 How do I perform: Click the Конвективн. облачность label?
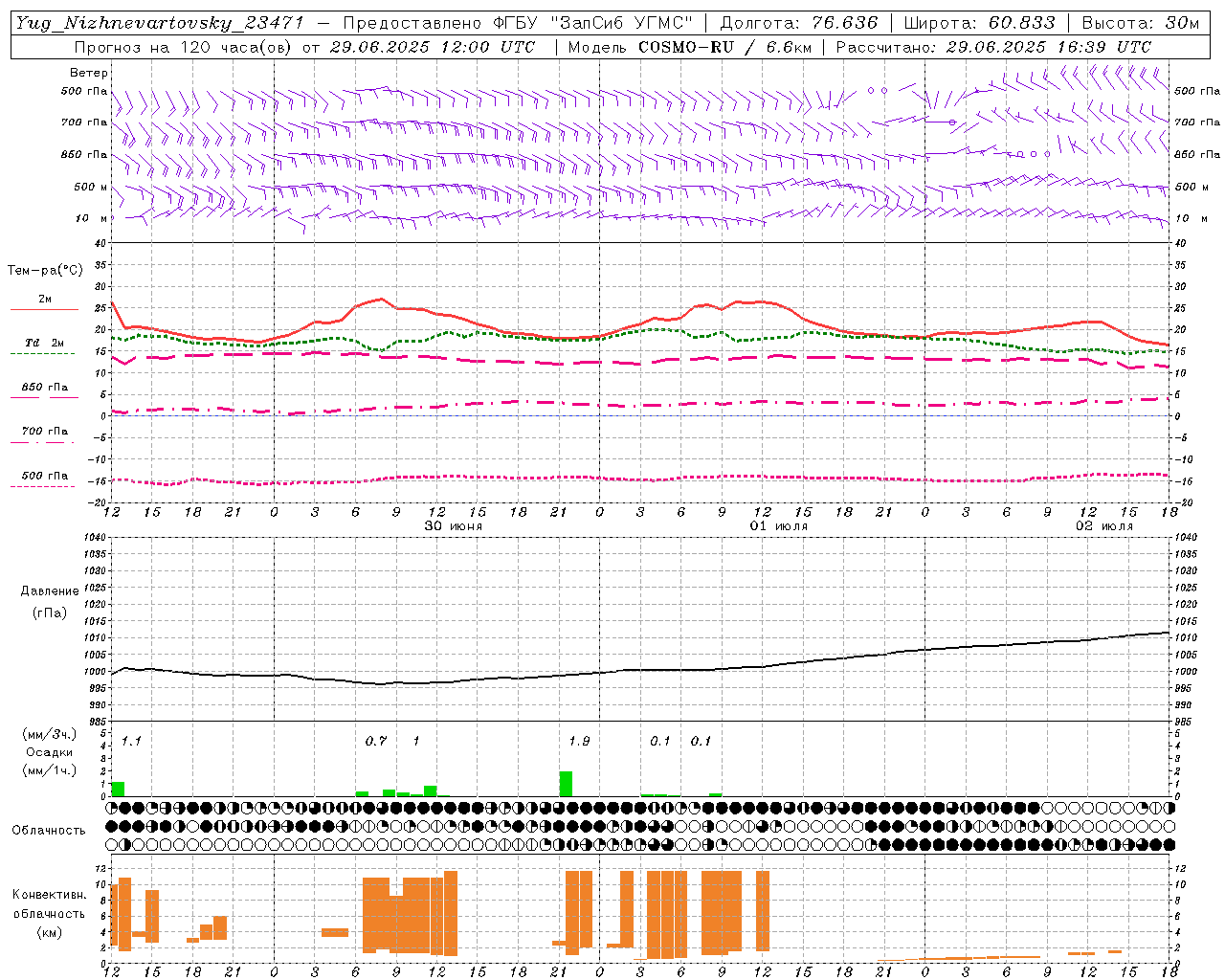click(x=49, y=904)
